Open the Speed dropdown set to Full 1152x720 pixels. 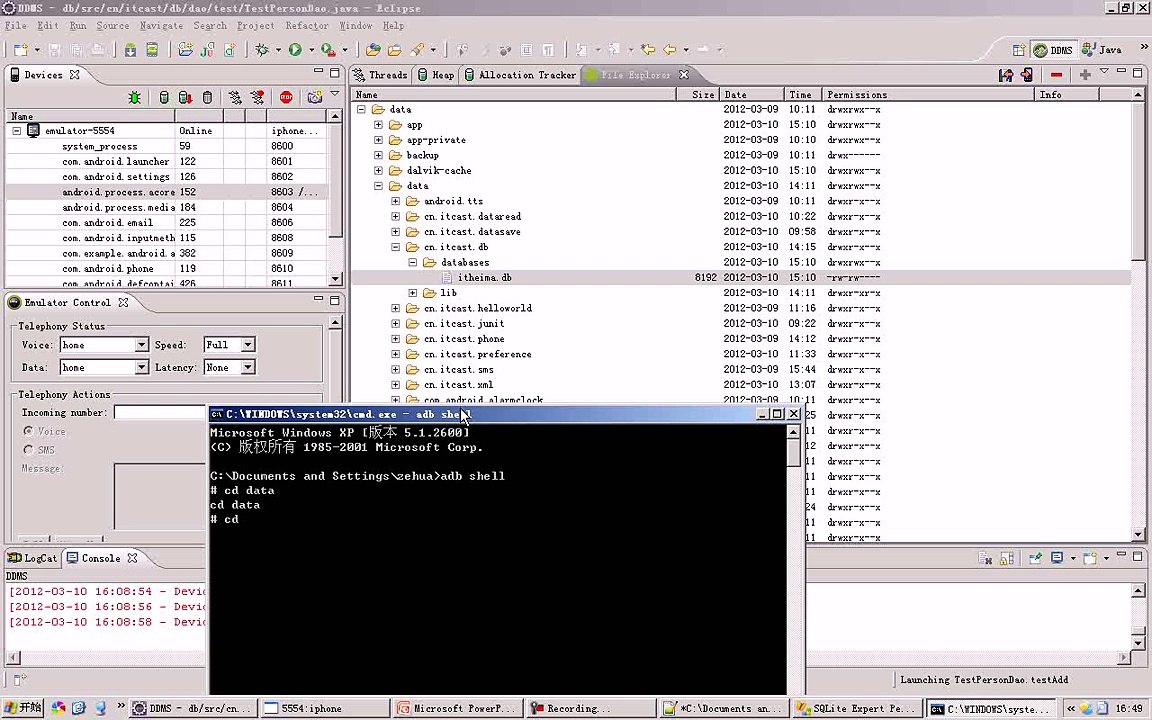pyautogui.click(x=247, y=345)
